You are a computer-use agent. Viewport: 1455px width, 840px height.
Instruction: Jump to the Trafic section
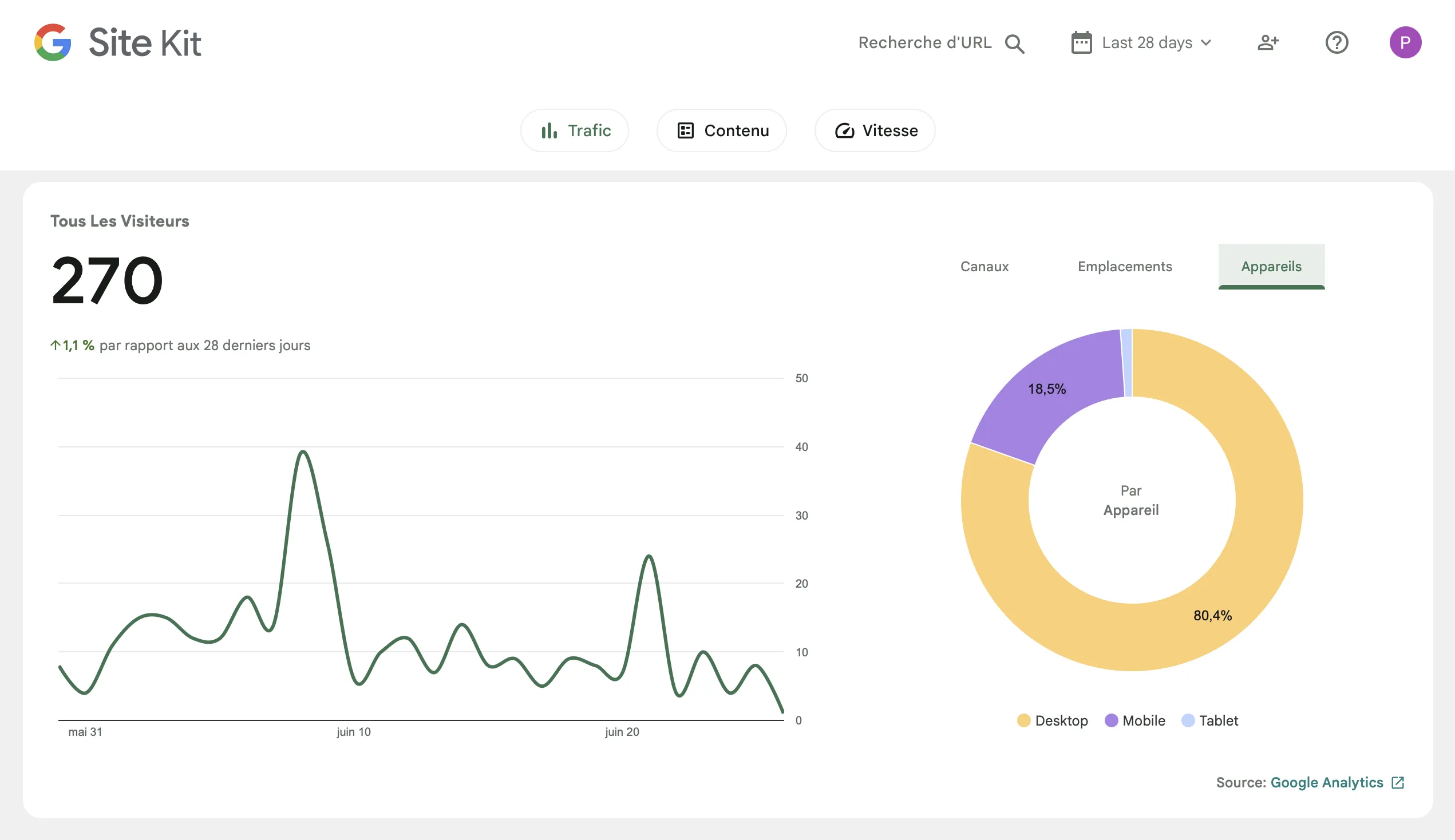coord(575,130)
